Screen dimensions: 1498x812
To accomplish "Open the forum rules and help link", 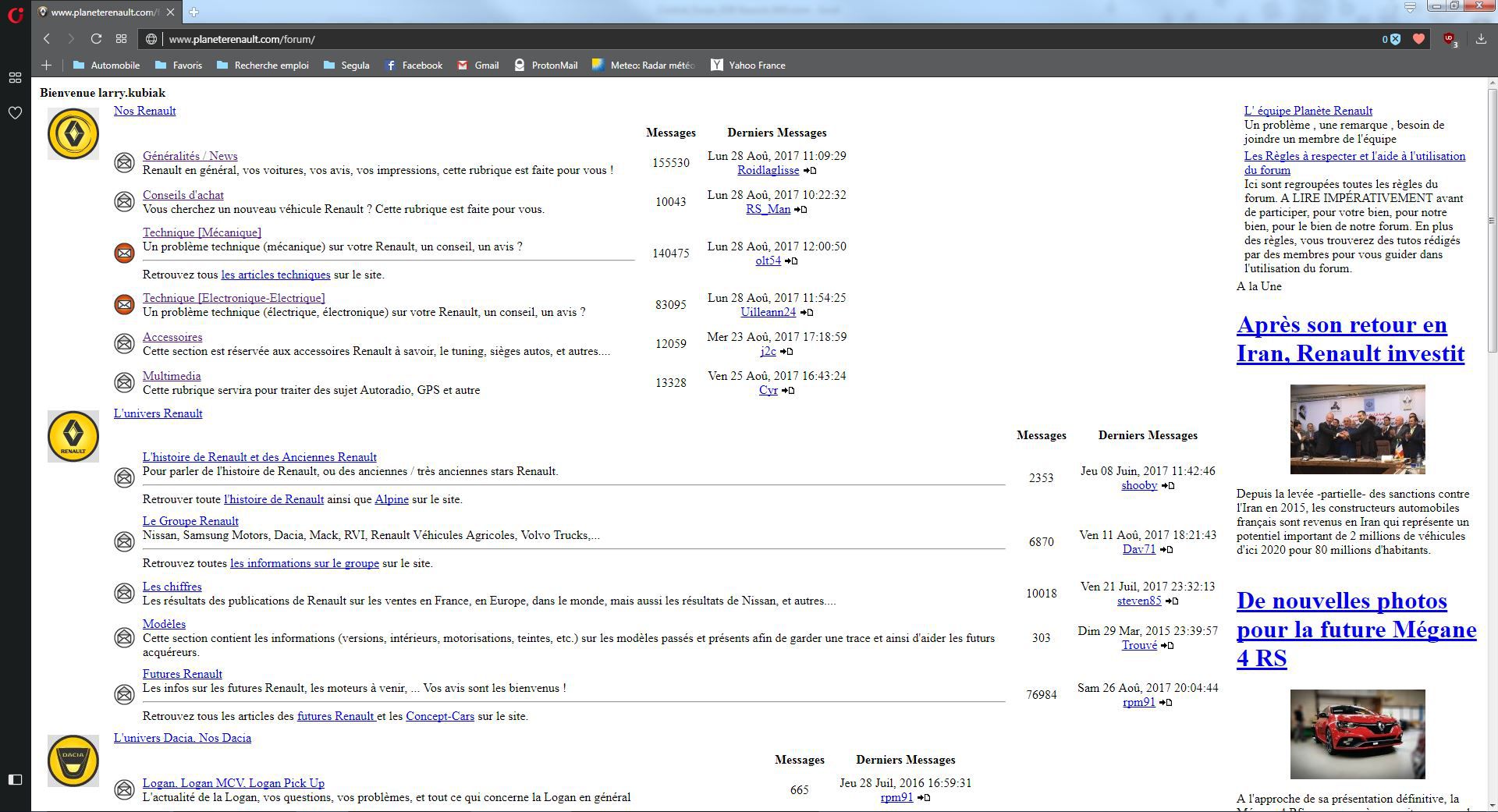I will point(1354,163).
